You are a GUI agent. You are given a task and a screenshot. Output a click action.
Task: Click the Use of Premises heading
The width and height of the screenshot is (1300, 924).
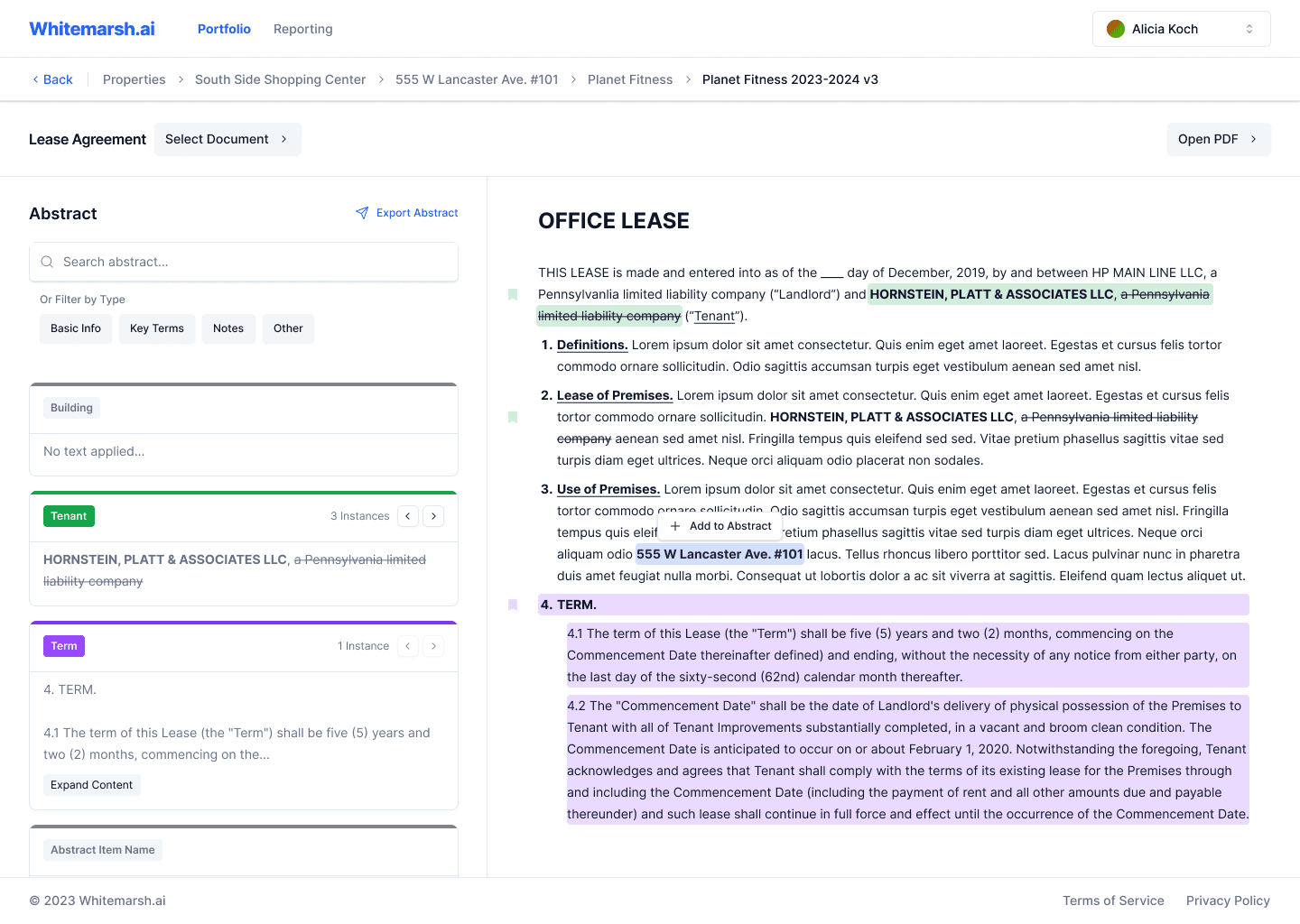[x=608, y=489]
